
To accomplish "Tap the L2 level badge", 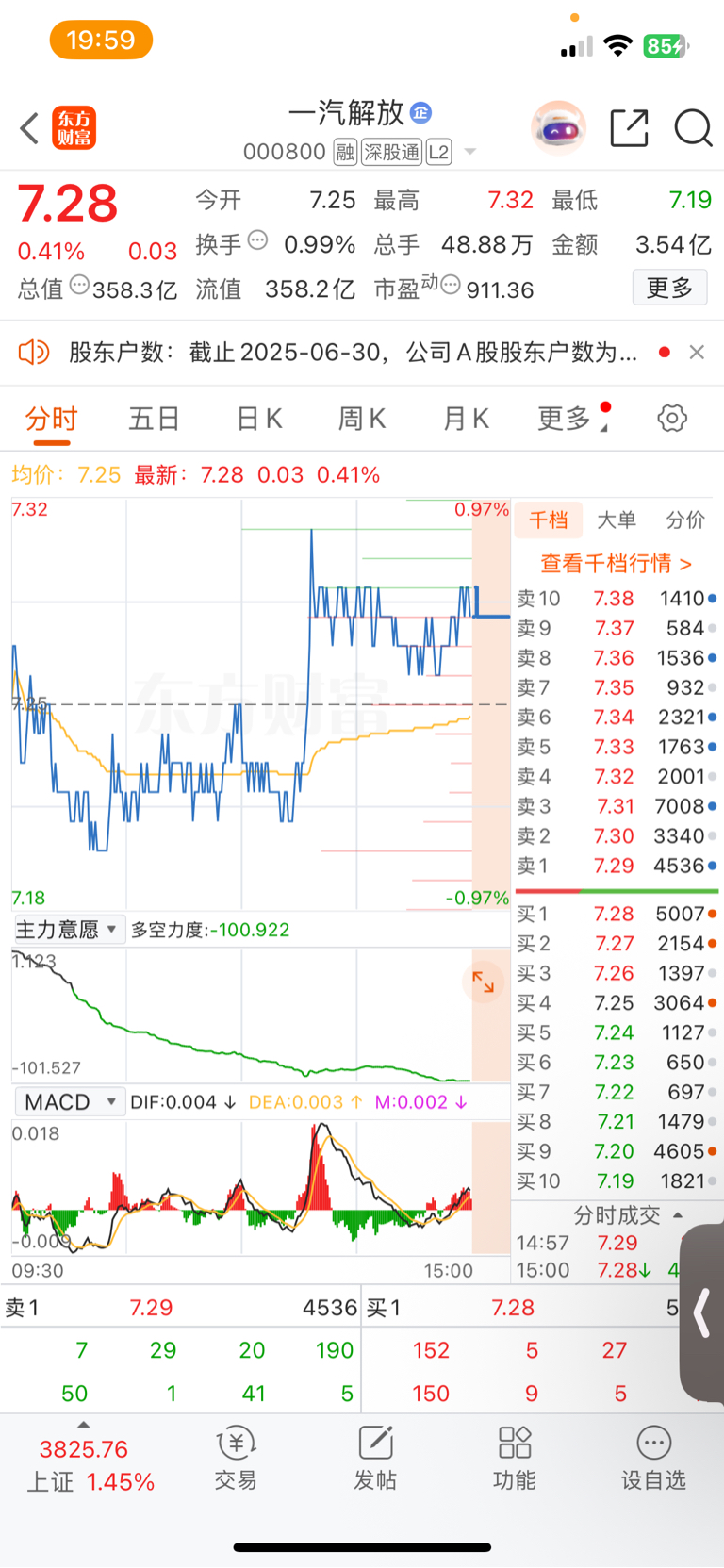I will (x=438, y=152).
